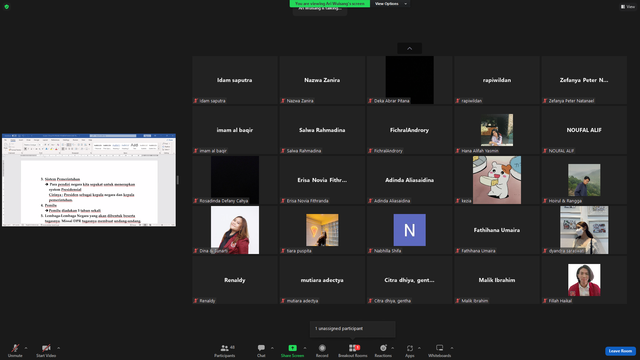This screenshot has width=640, height=360.
Task: Select NOUFAL ALIF's video tile
Action: point(584,130)
